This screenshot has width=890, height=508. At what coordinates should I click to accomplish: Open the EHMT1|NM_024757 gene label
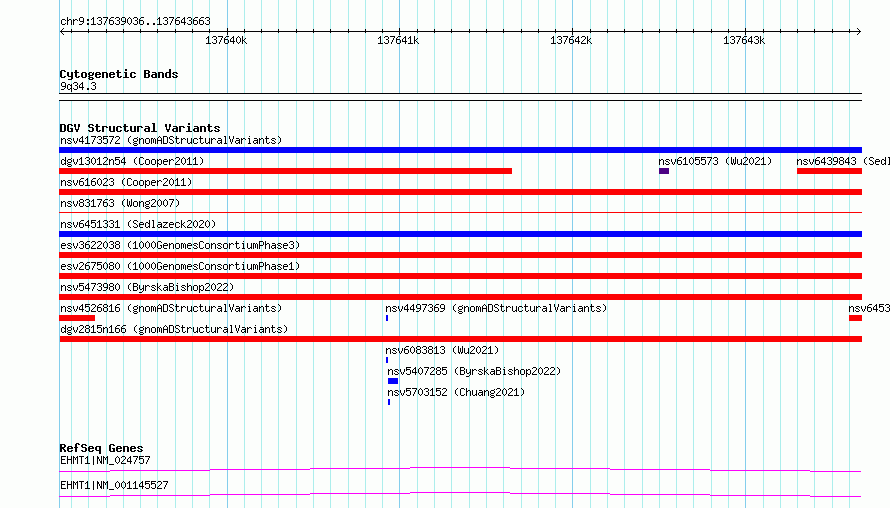point(105,460)
